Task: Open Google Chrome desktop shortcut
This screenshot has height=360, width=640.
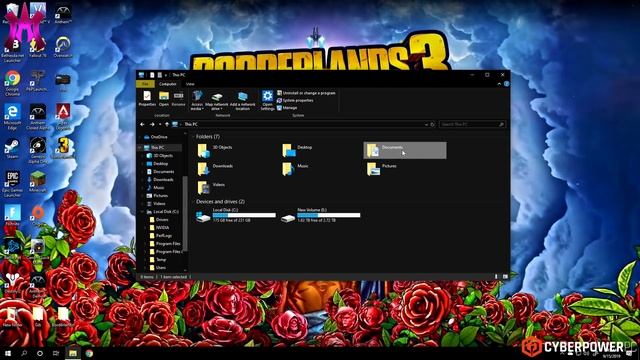Action: tap(12, 83)
